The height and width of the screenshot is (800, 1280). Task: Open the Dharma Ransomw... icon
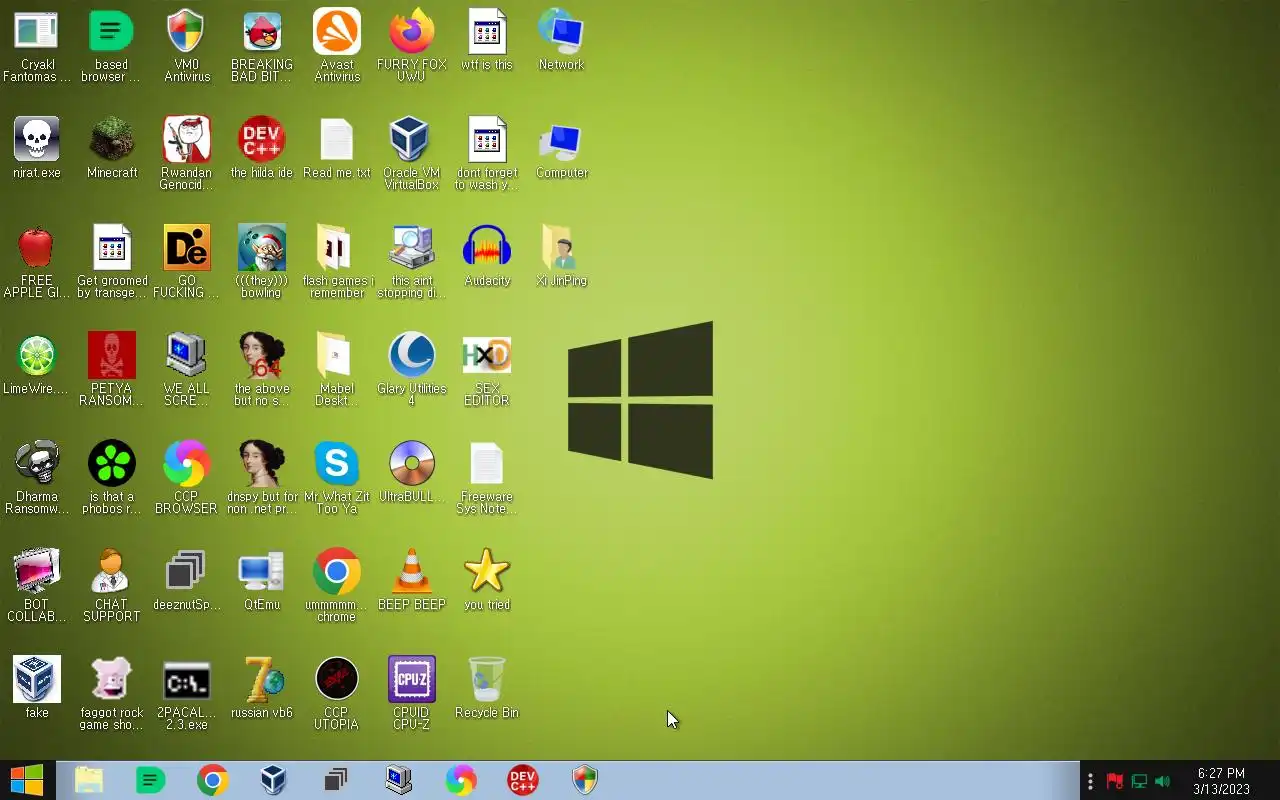coord(36,464)
